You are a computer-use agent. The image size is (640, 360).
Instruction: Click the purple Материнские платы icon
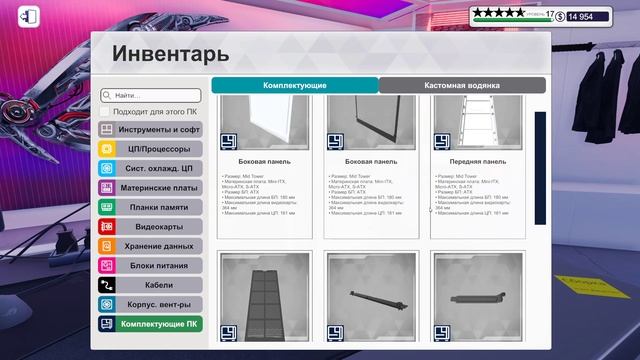[x=107, y=188]
